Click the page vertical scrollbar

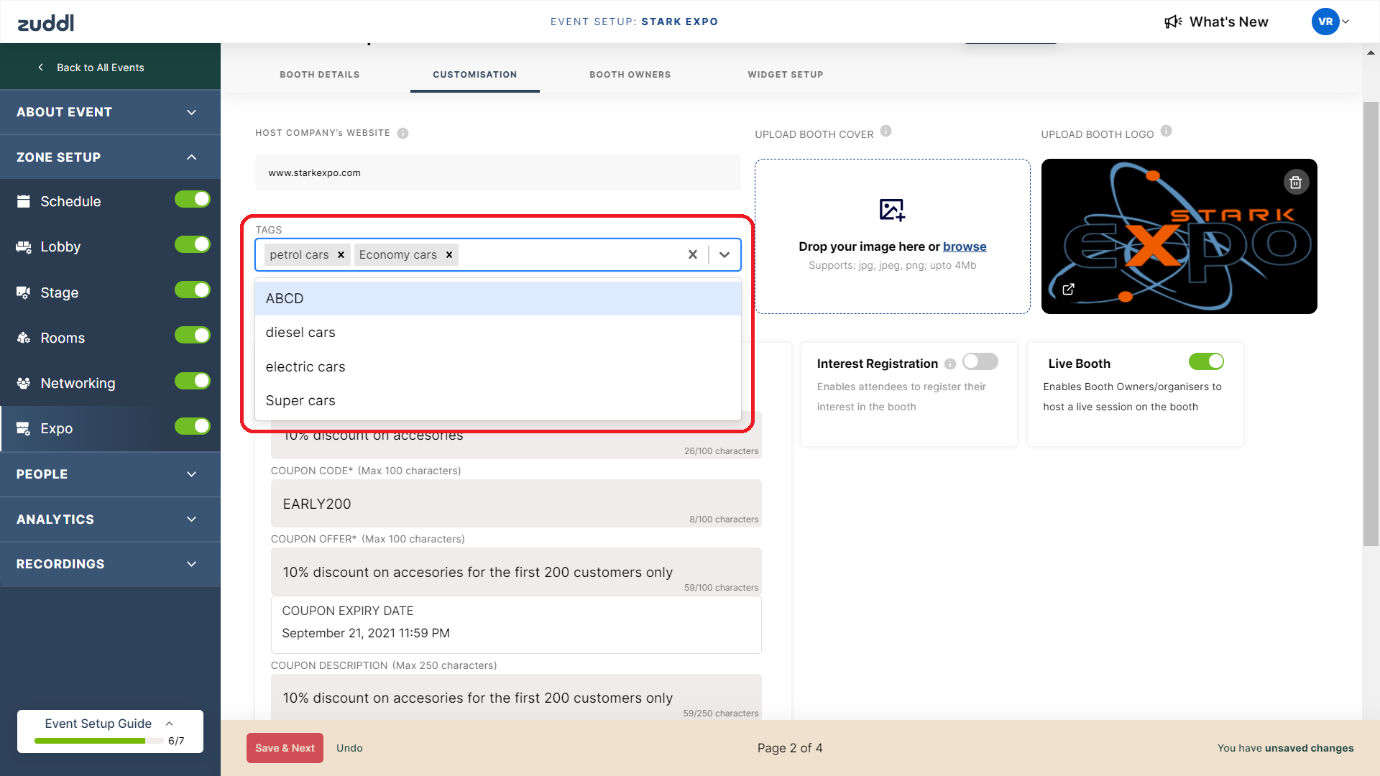point(1371,323)
